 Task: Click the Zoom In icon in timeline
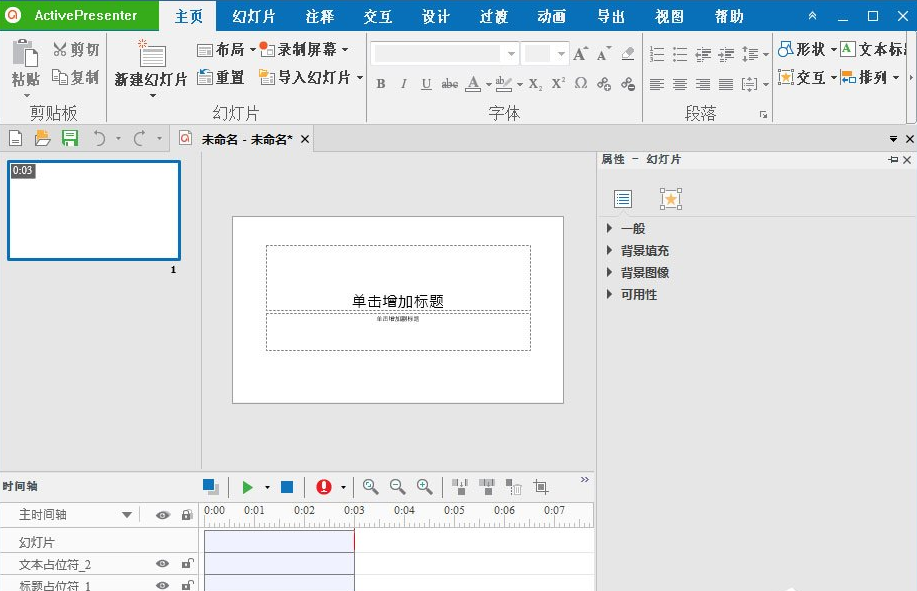click(423, 487)
